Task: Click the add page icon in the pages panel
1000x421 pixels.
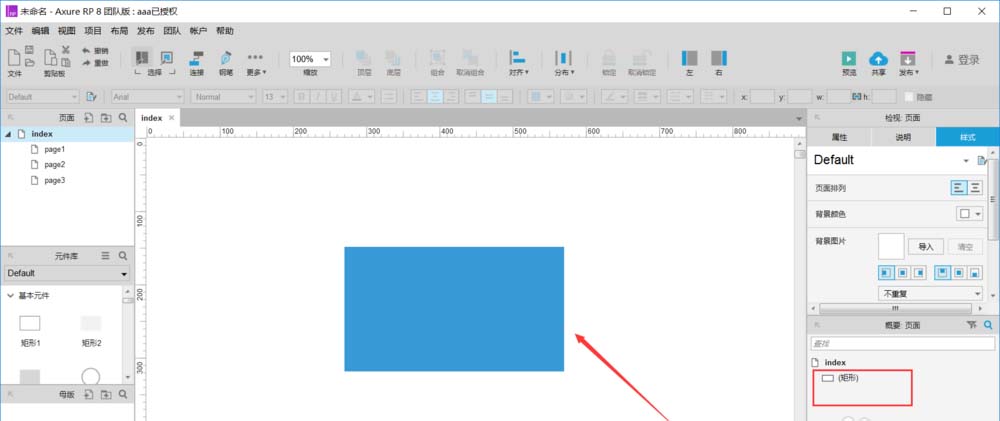Action: coord(89,118)
